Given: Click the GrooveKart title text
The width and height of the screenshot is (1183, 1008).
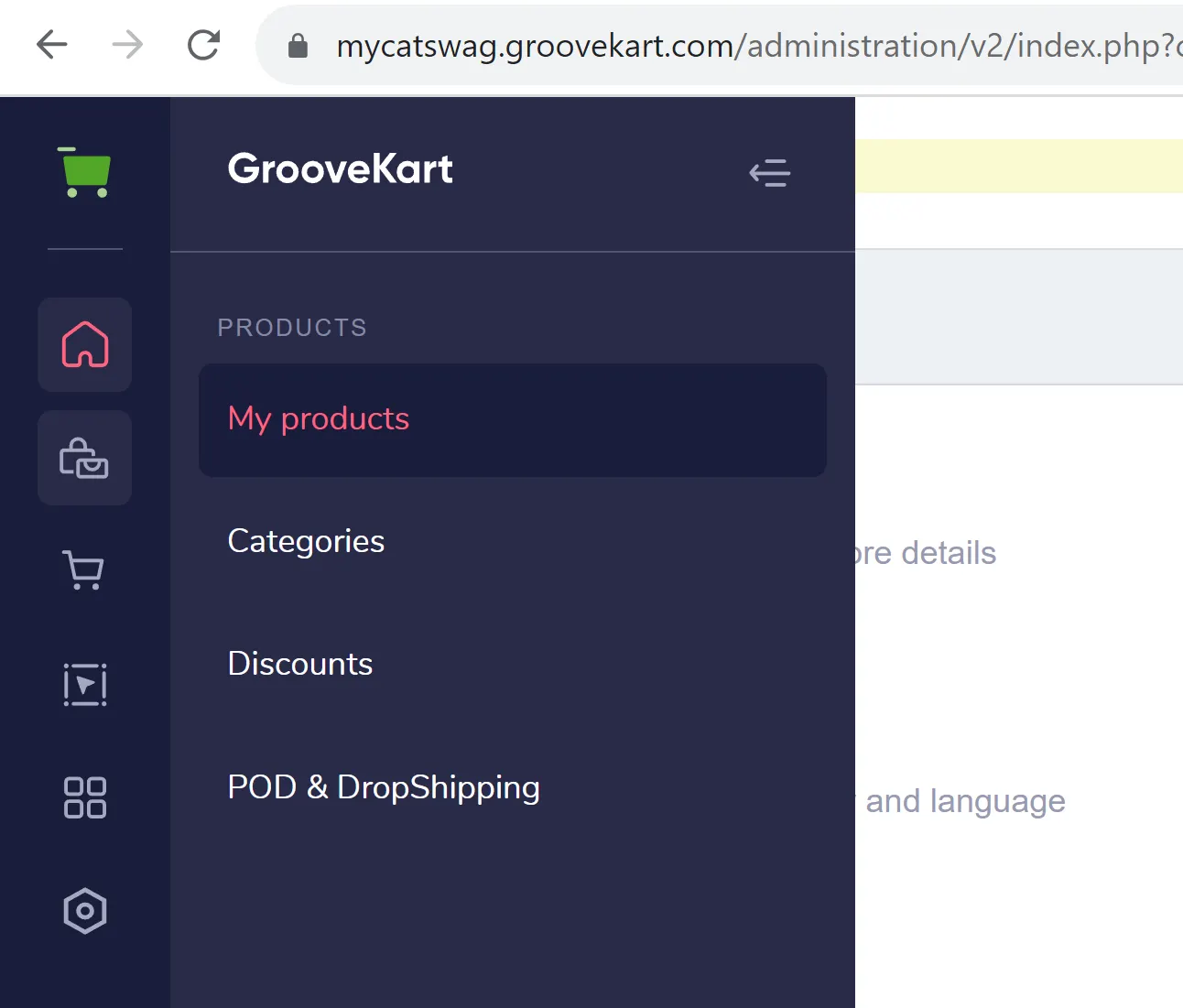Looking at the screenshot, I should click(341, 168).
